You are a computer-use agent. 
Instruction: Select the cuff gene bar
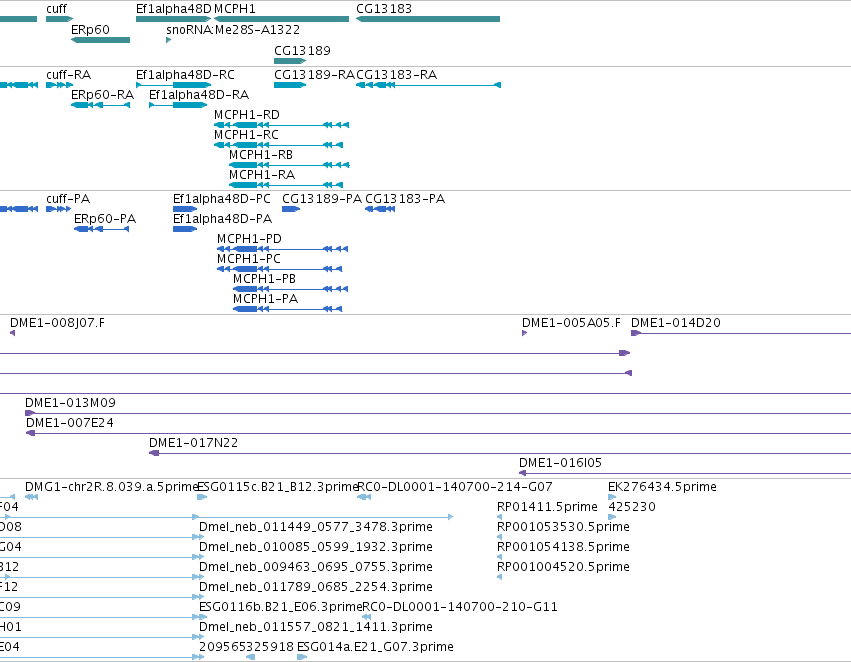click(59, 19)
